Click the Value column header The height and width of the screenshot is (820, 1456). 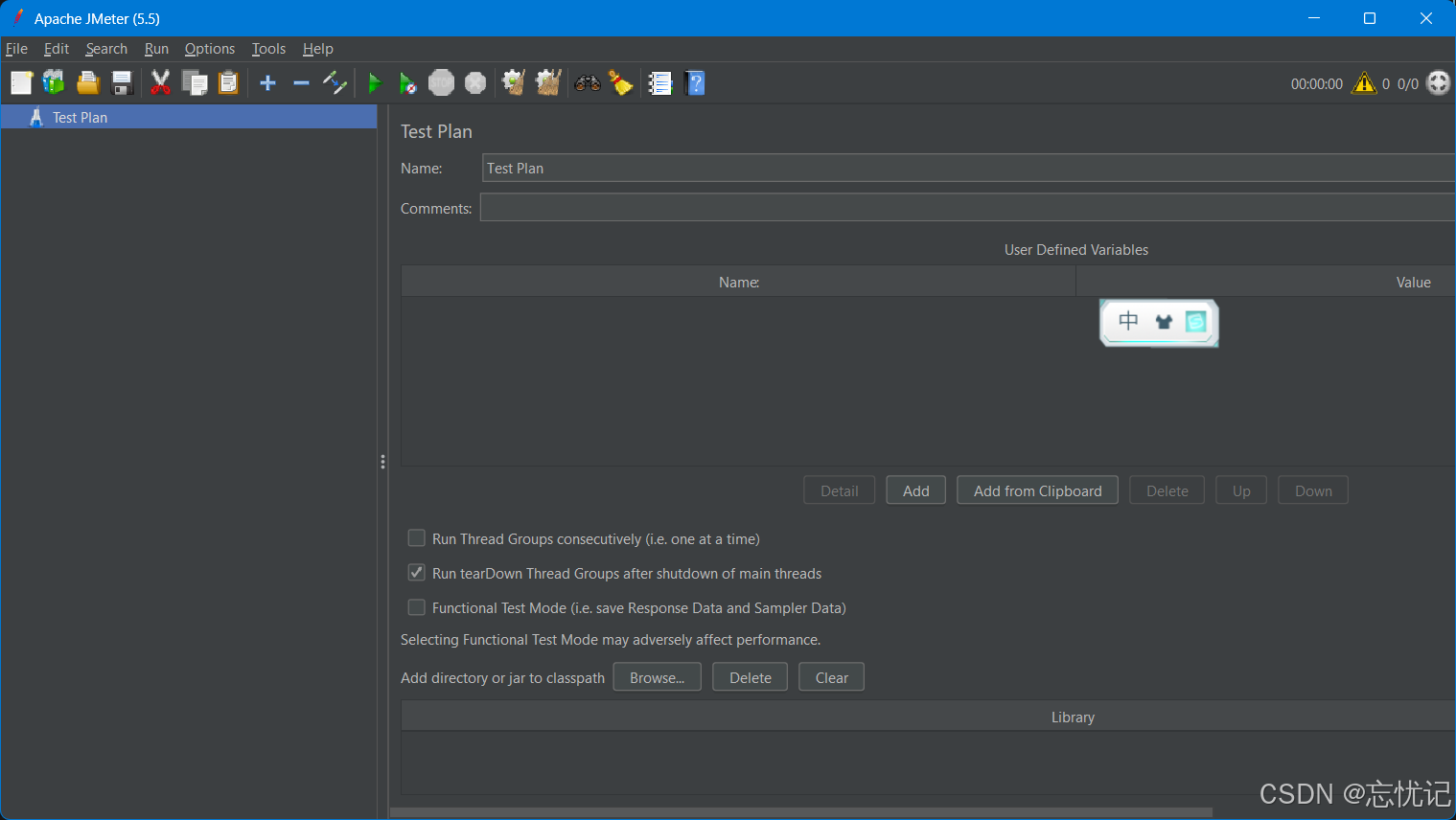(x=1266, y=282)
